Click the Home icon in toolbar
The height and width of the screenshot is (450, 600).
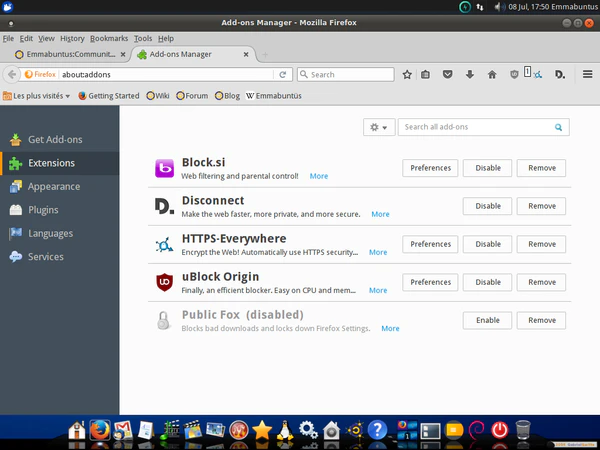(x=491, y=74)
